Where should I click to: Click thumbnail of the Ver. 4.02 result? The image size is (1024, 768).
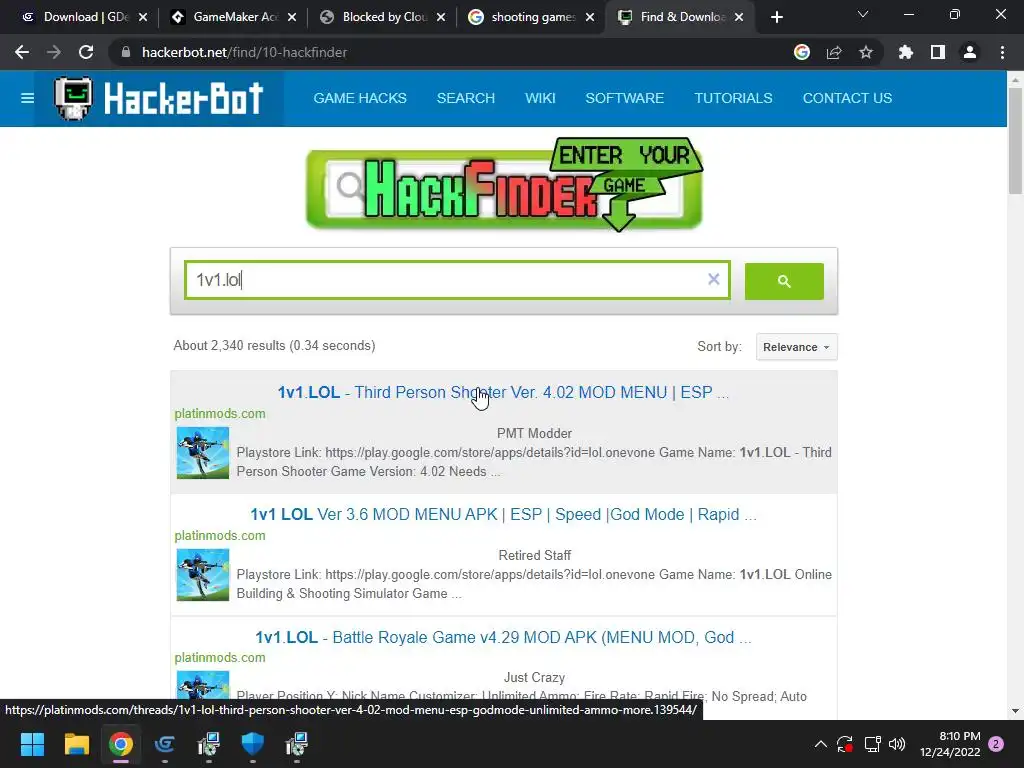point(202,453)
